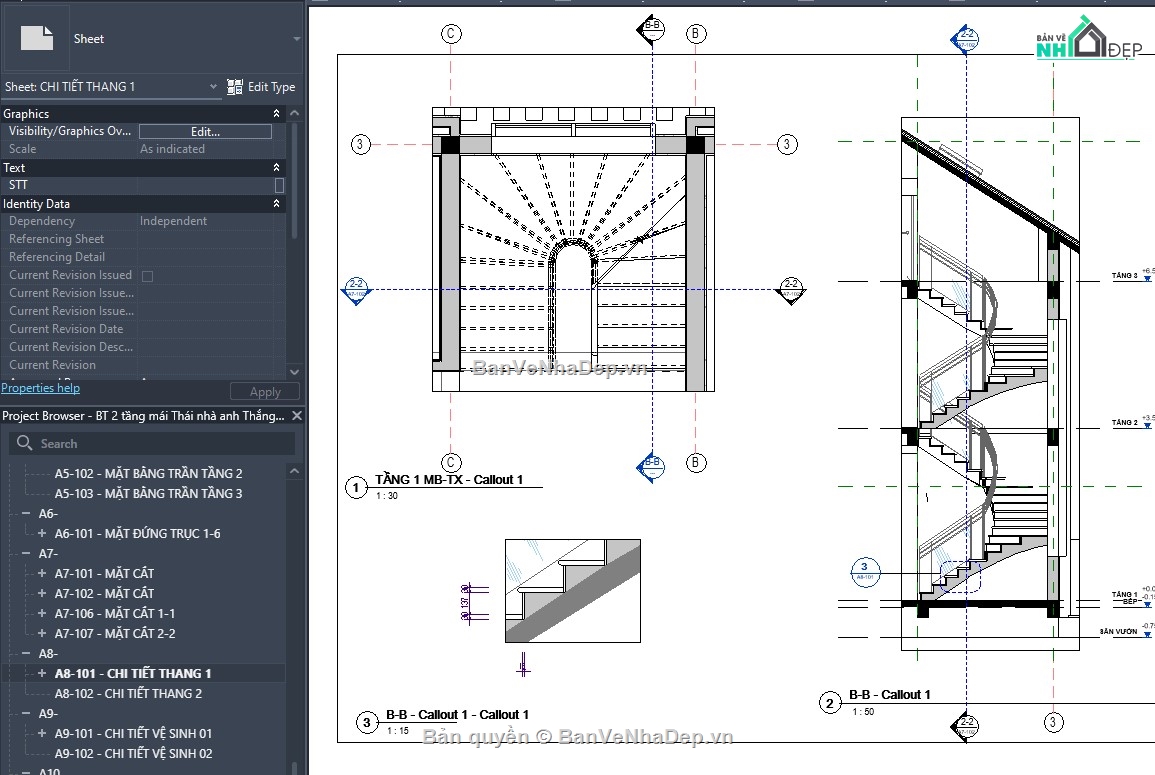Open the Sheet type selector dropdown
The width and height of the screenshot is (1155, 775).
(x=296, y=38)
